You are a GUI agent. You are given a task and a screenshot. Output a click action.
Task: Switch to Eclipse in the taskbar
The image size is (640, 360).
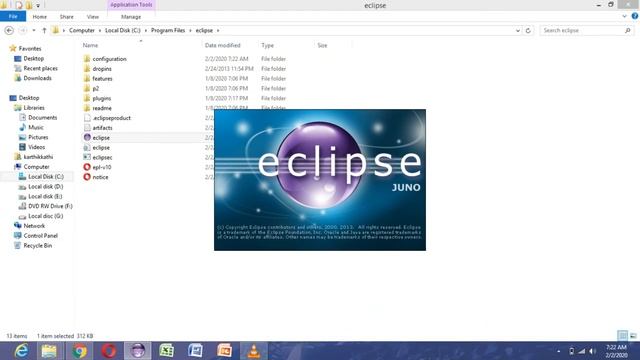pos(138,351)
